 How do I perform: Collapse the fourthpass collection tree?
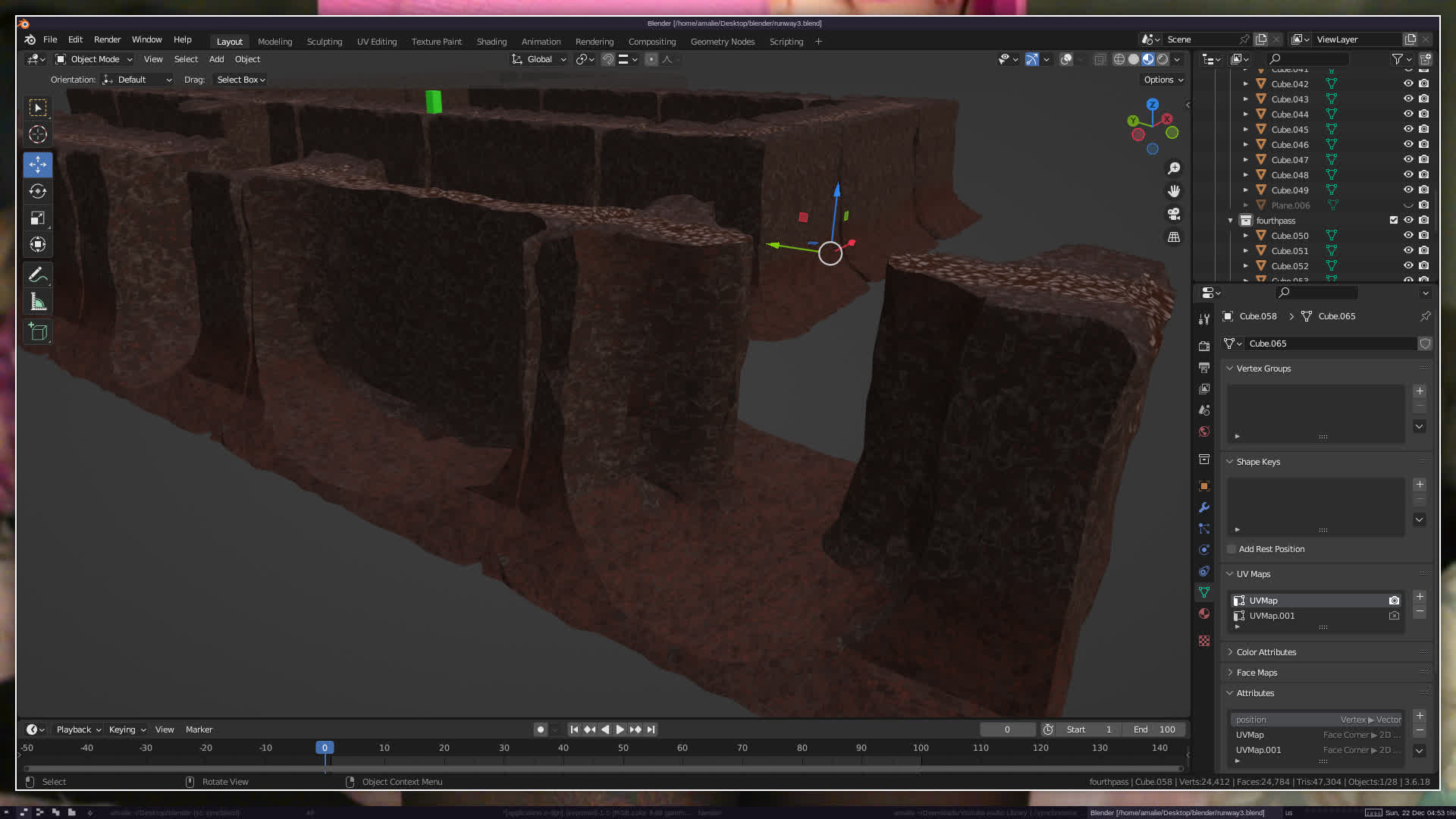[x=1230, y=221]
